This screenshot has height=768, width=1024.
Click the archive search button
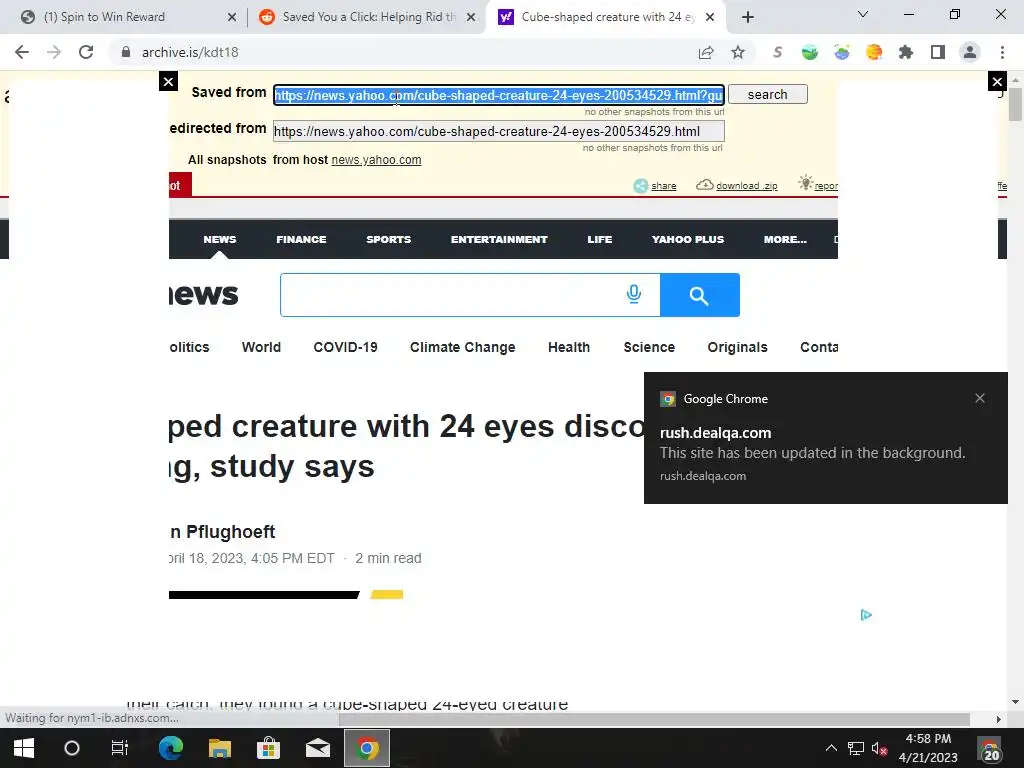[x=768, y=95]
